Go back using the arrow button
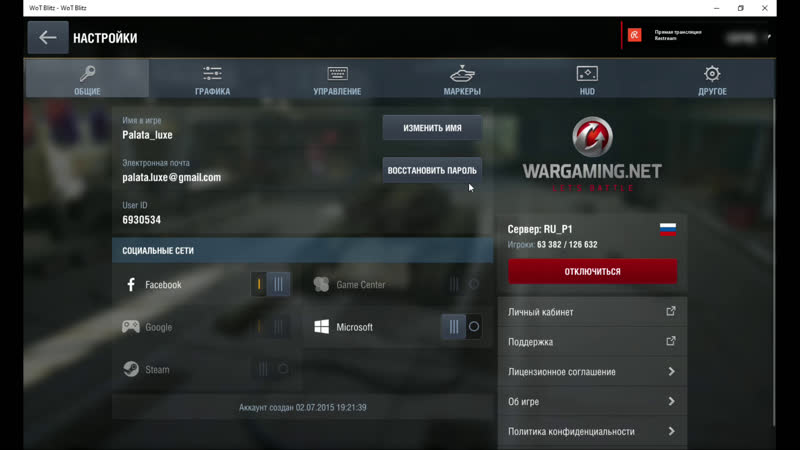Image resolution: width=800 pixels, height=450 pixels. tap(48, 38)
